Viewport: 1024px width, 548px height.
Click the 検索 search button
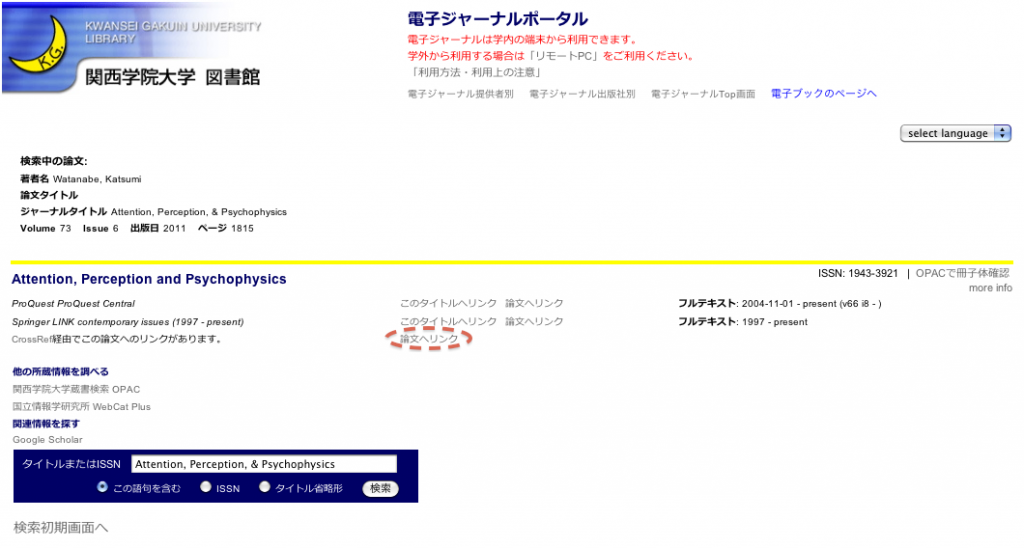(380, 489)
